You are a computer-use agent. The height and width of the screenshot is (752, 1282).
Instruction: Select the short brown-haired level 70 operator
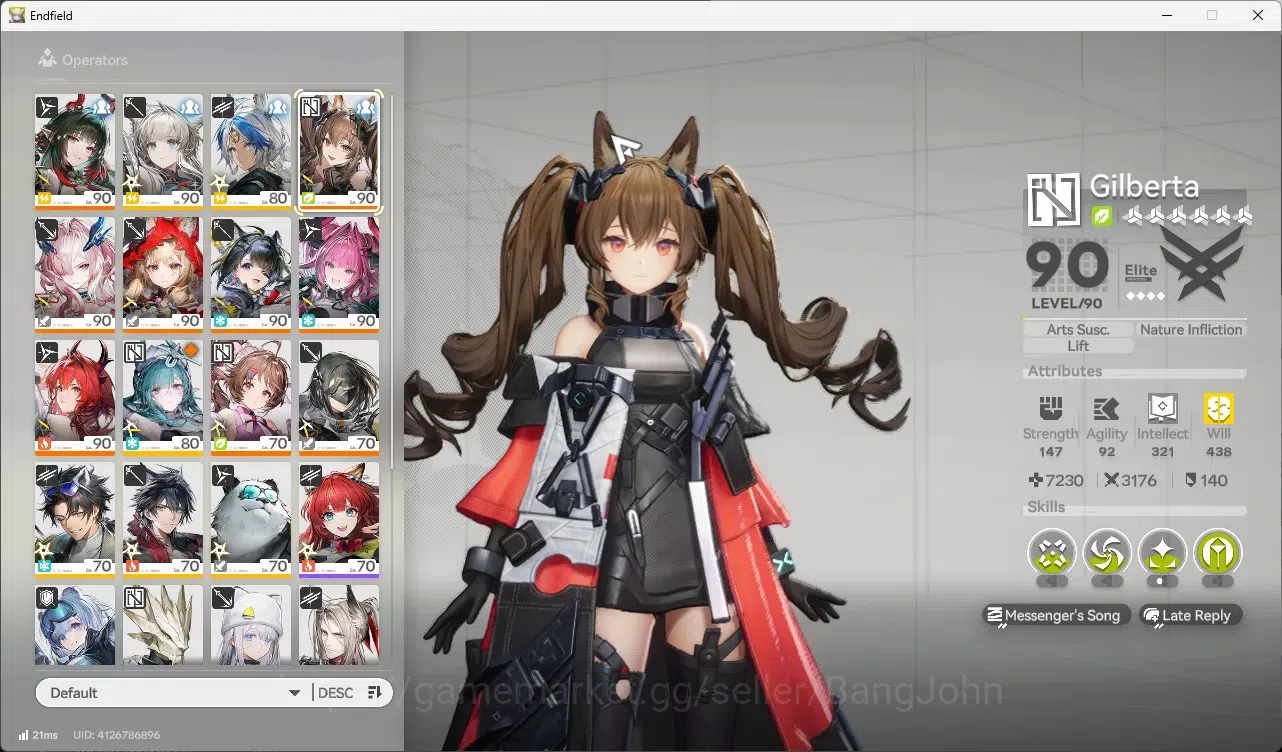[251, 398]
